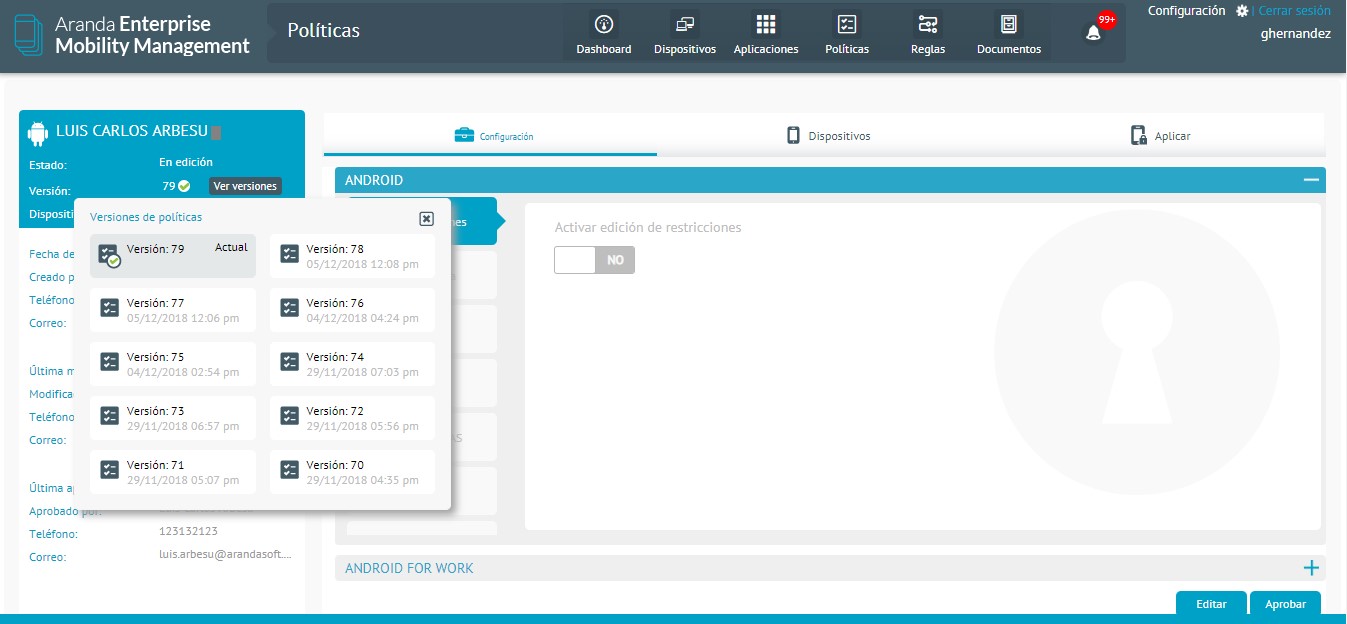Collapse the ANDROID section

coord(1310,180)
